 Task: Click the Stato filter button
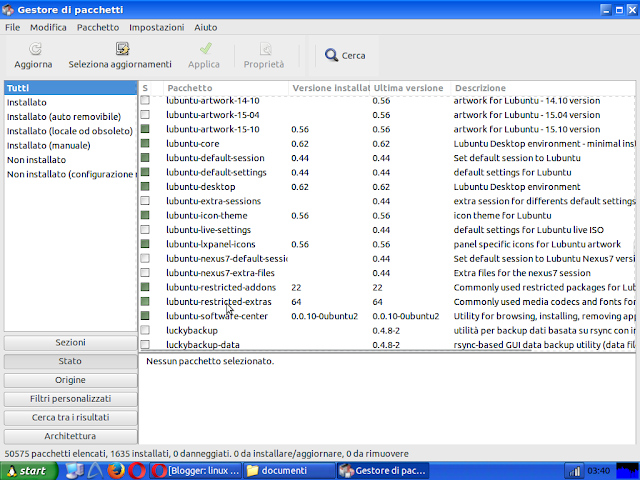coord(71,361)
